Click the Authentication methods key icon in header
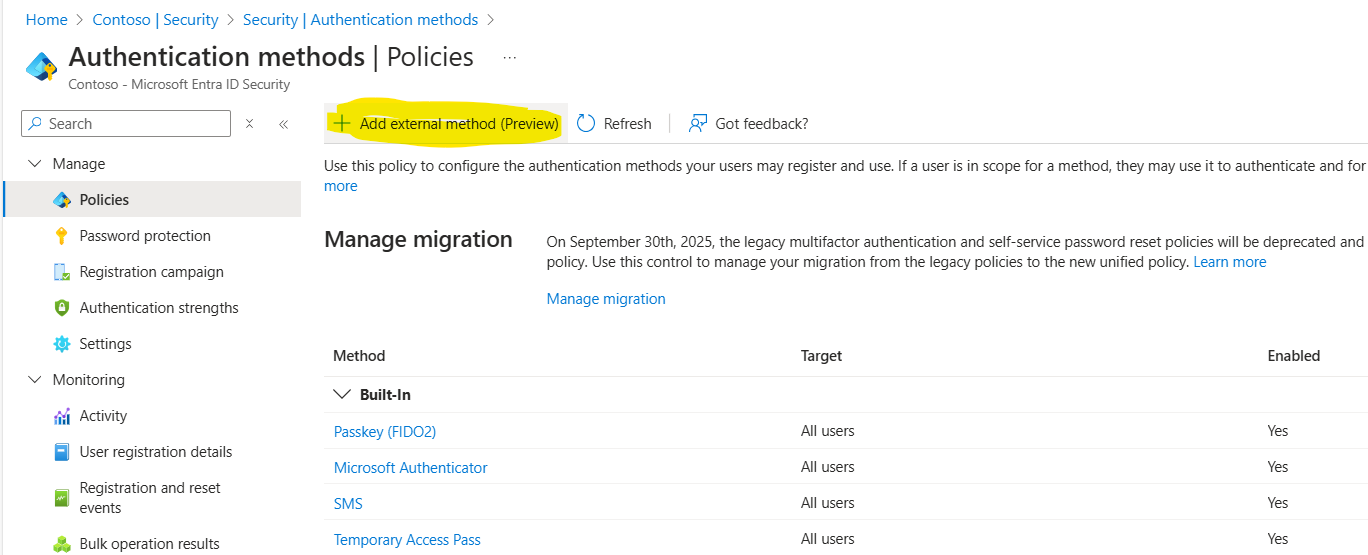 [x=42, y=66]
